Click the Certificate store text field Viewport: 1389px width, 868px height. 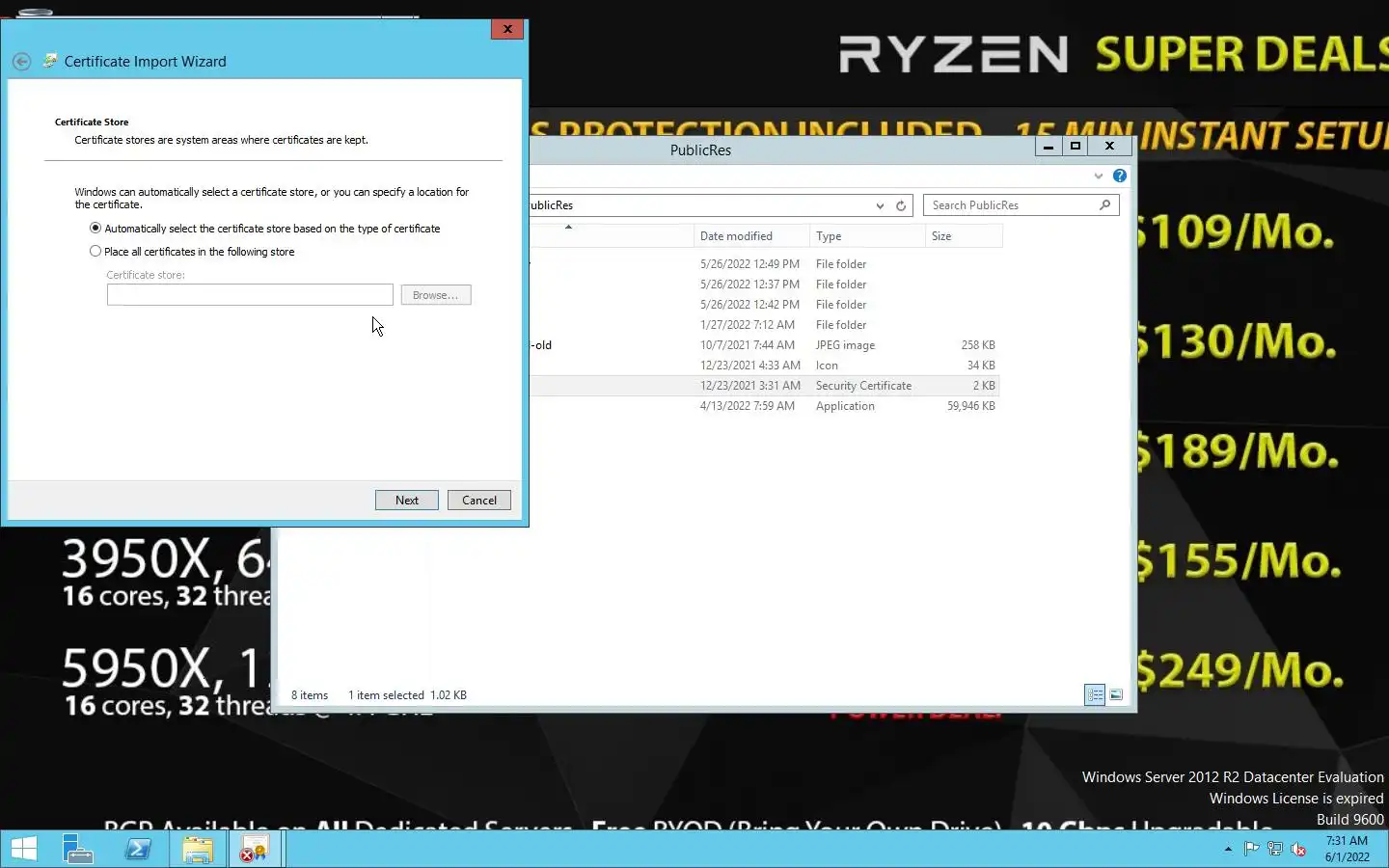click(250, 295)
